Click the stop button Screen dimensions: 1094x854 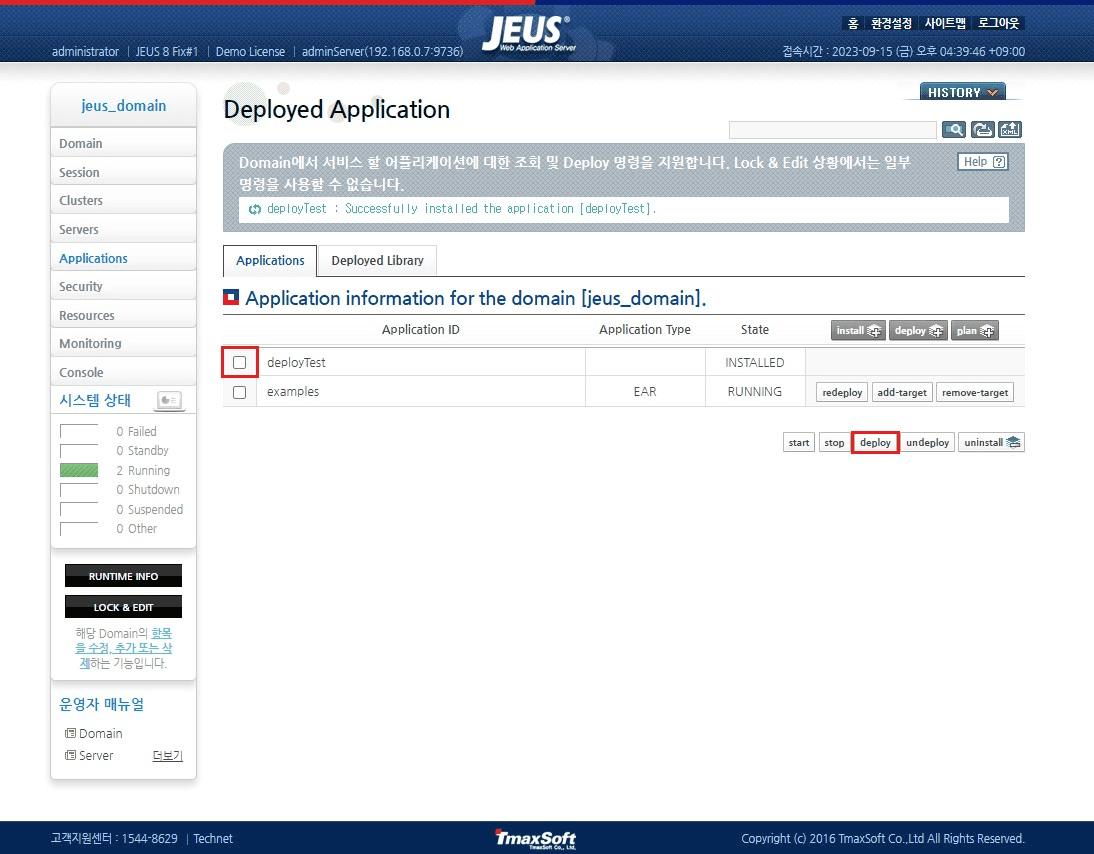click(x=834, y=442)
